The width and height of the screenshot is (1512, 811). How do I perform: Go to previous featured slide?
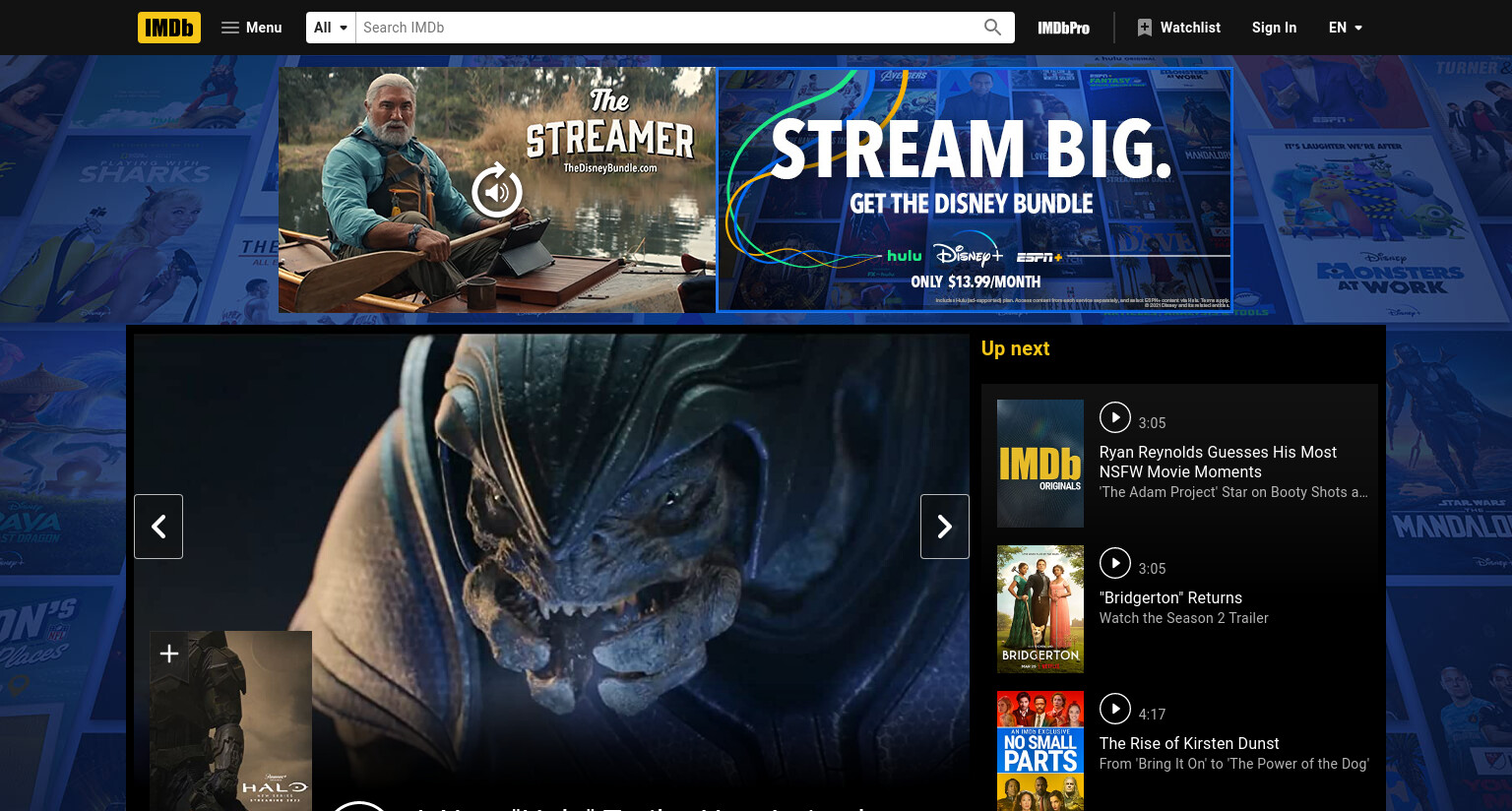pyautogui.click(x=158, y=527)
